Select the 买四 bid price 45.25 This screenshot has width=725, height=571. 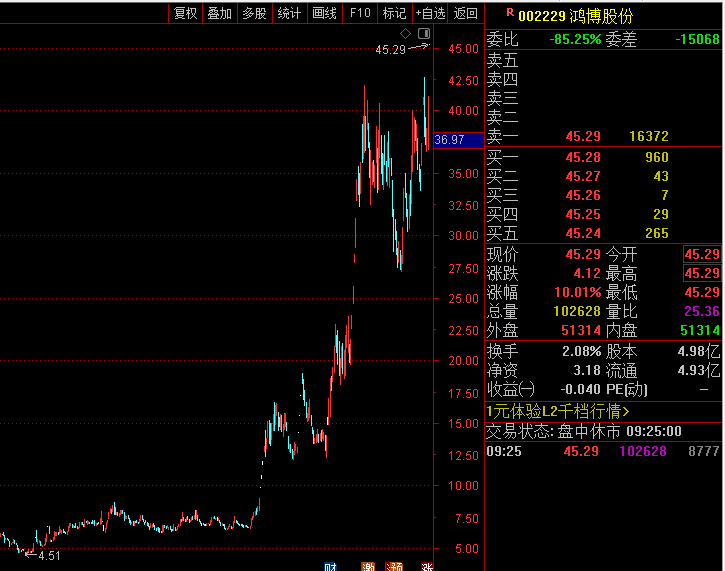(583, 214)
